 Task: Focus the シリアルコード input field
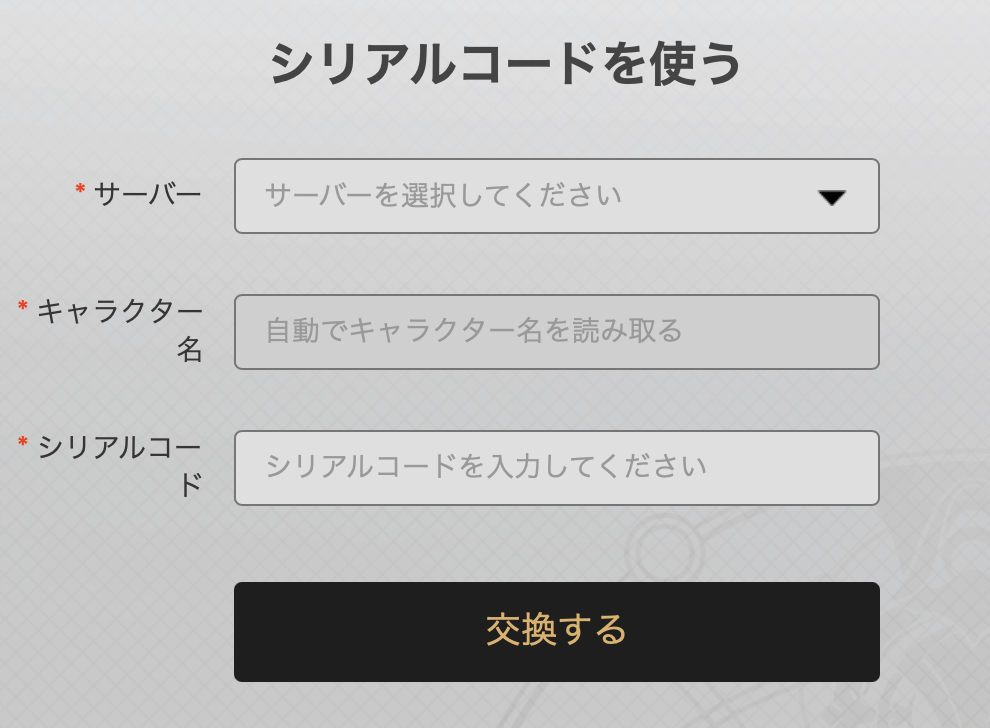click(x=556, y=468)
